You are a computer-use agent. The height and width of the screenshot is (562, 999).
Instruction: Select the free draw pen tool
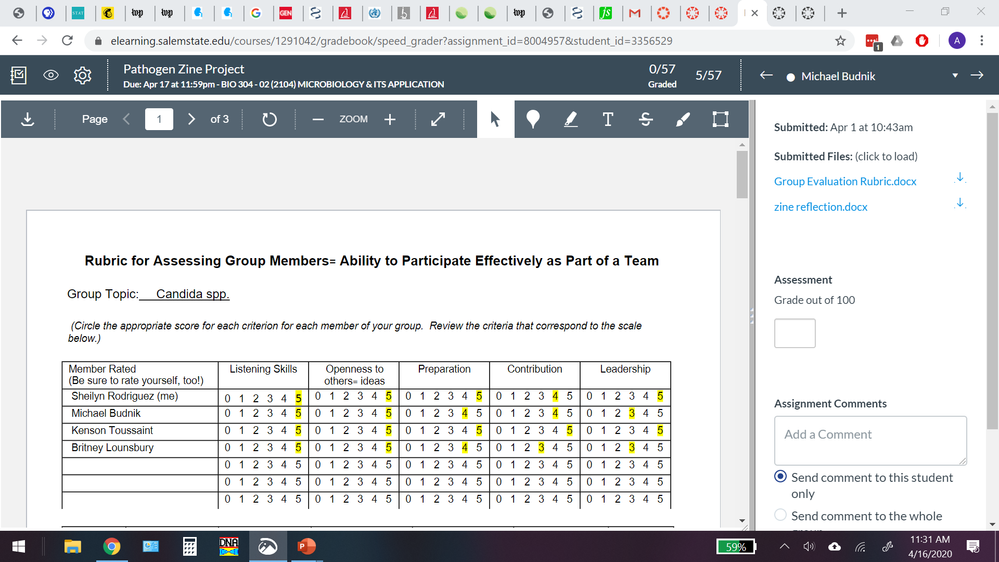[683, 119]
